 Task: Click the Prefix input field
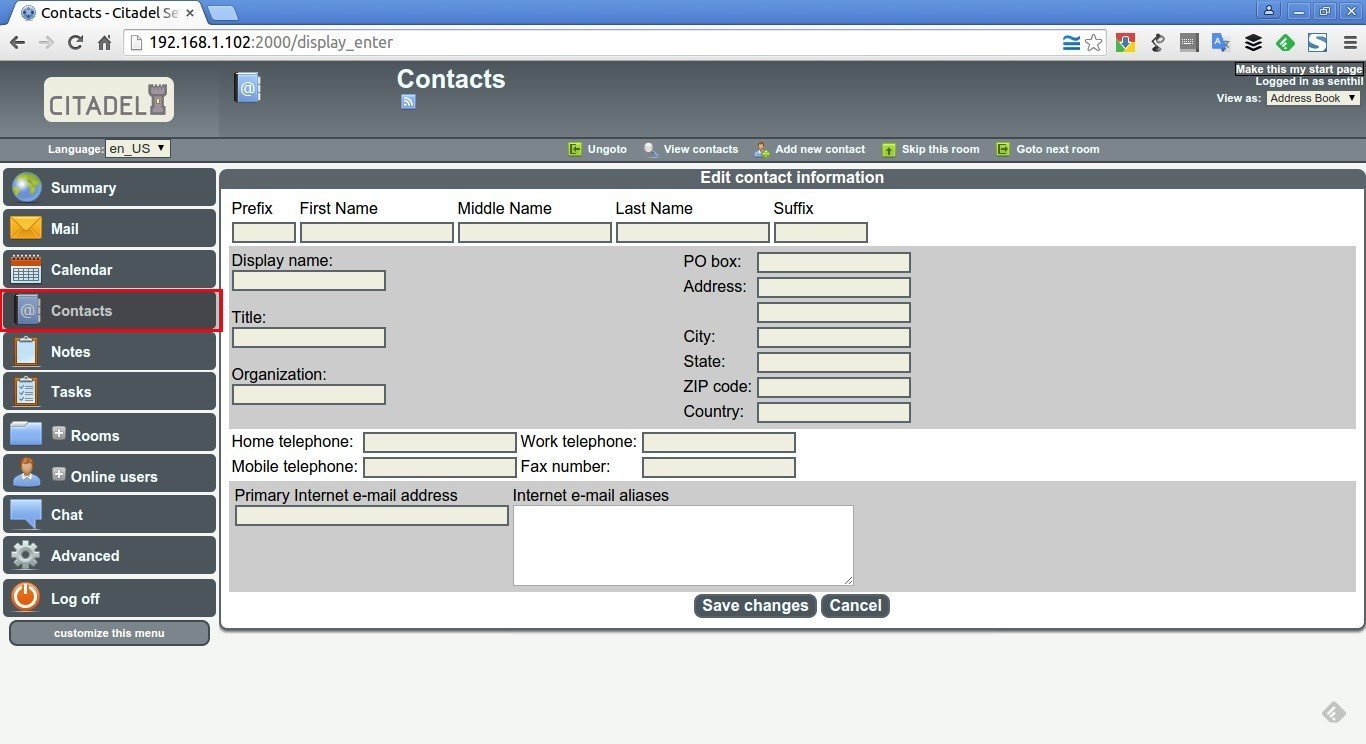click(264, 232)
